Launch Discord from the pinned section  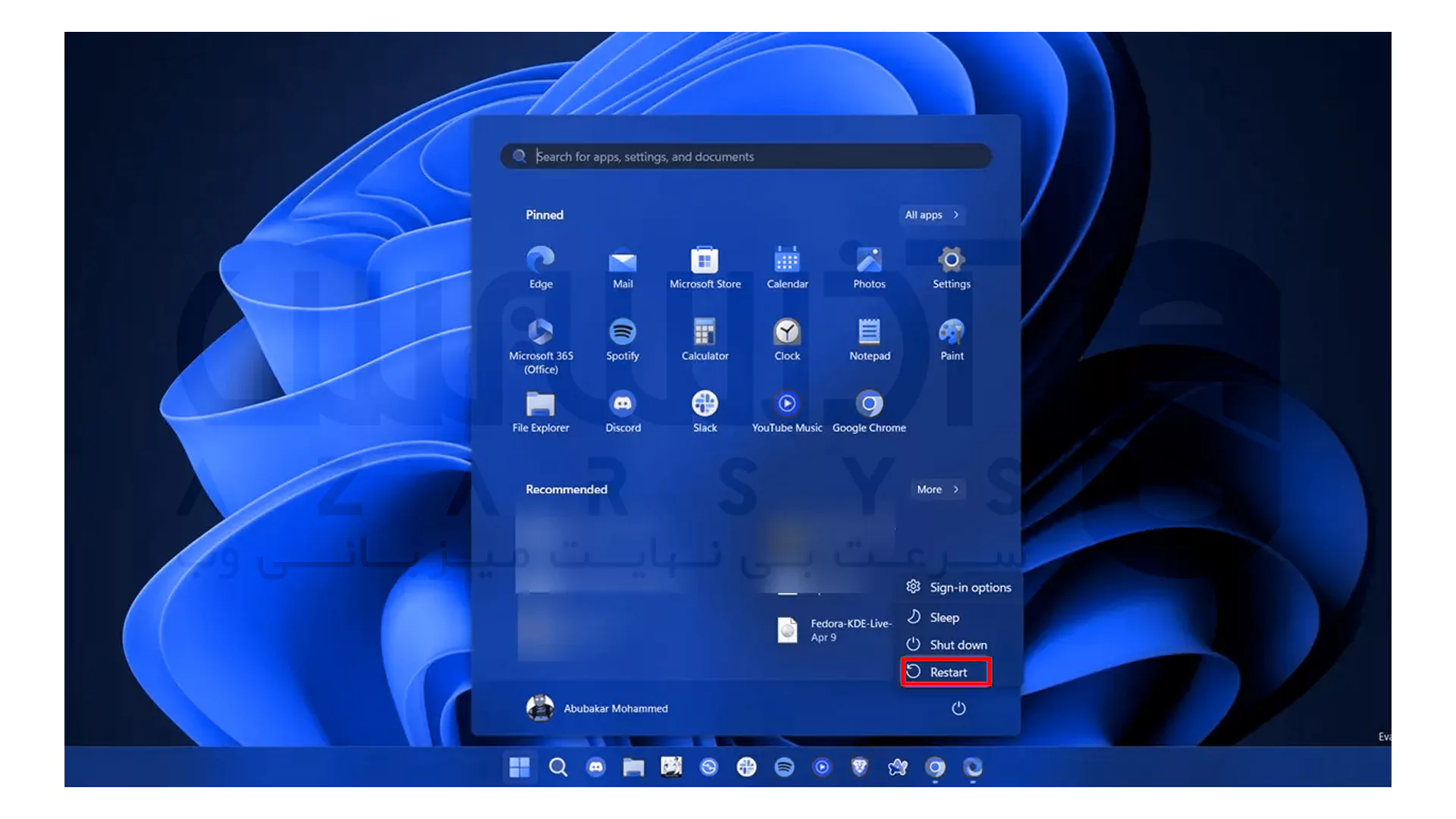pos(623,411)
